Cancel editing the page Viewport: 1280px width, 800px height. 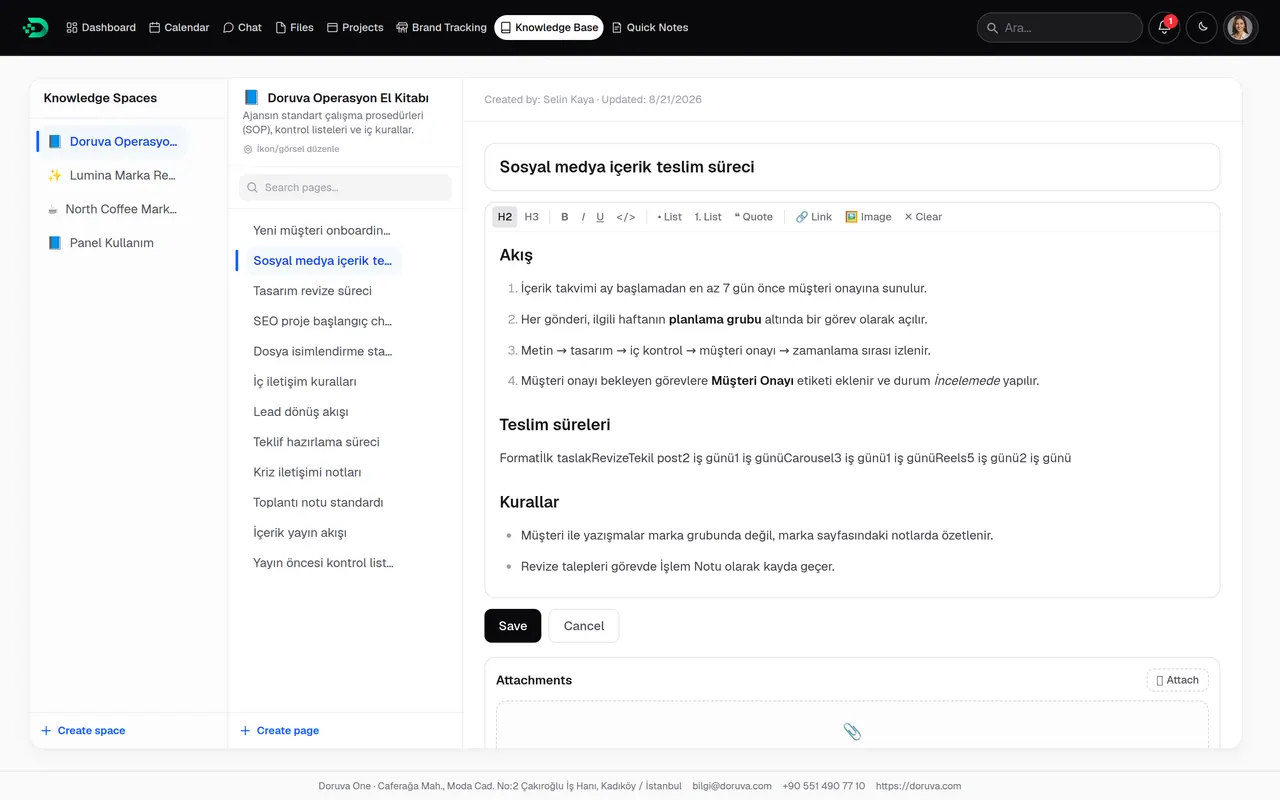[584, 626]
